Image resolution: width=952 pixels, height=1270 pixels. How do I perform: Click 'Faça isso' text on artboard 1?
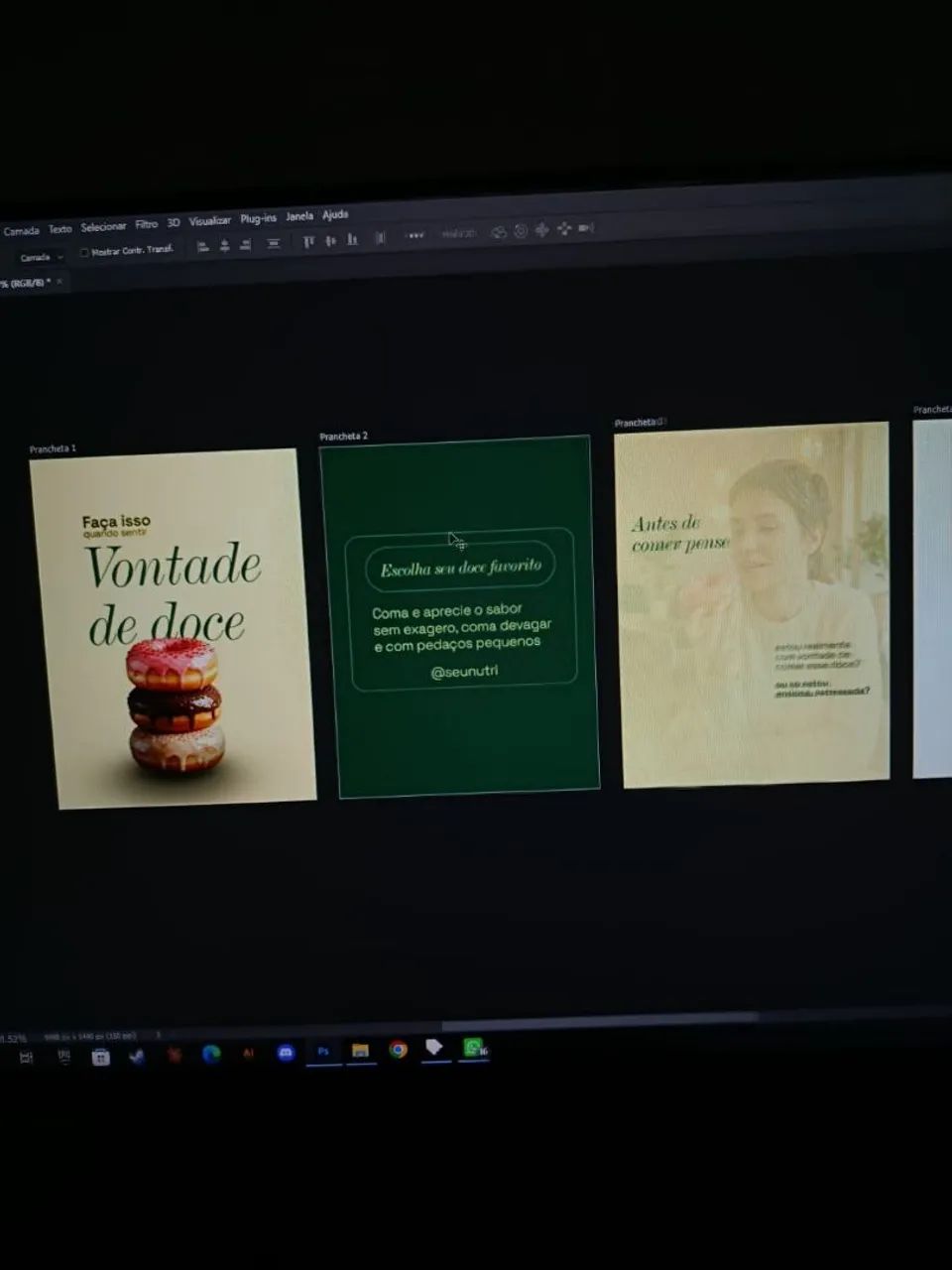pos(116,520)
